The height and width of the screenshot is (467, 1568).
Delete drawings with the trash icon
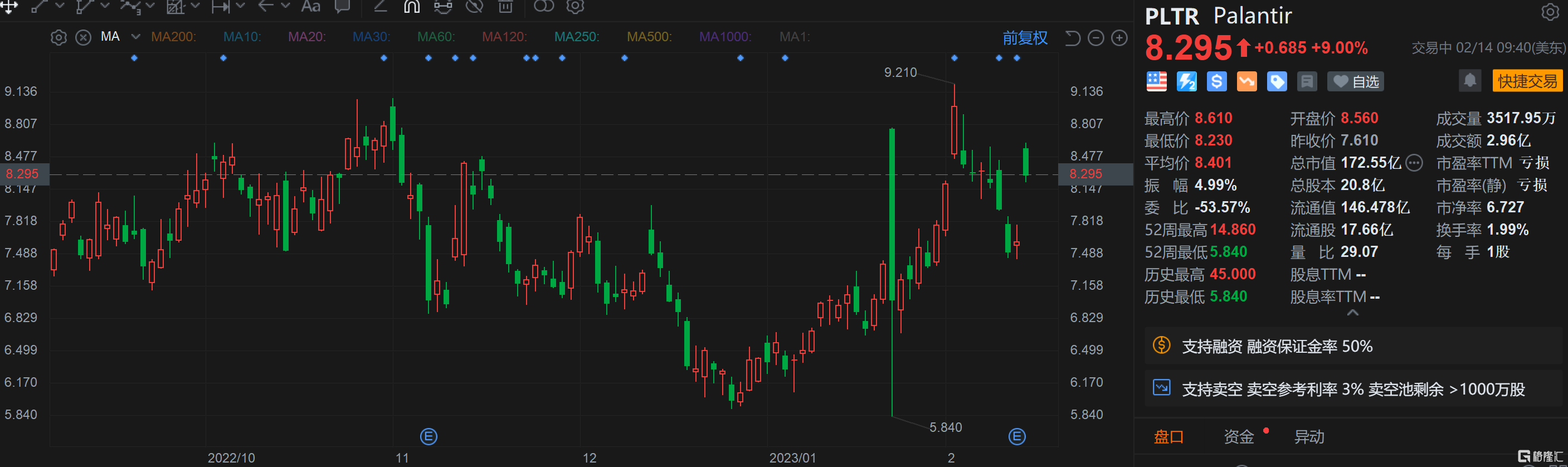click(505, 6)
